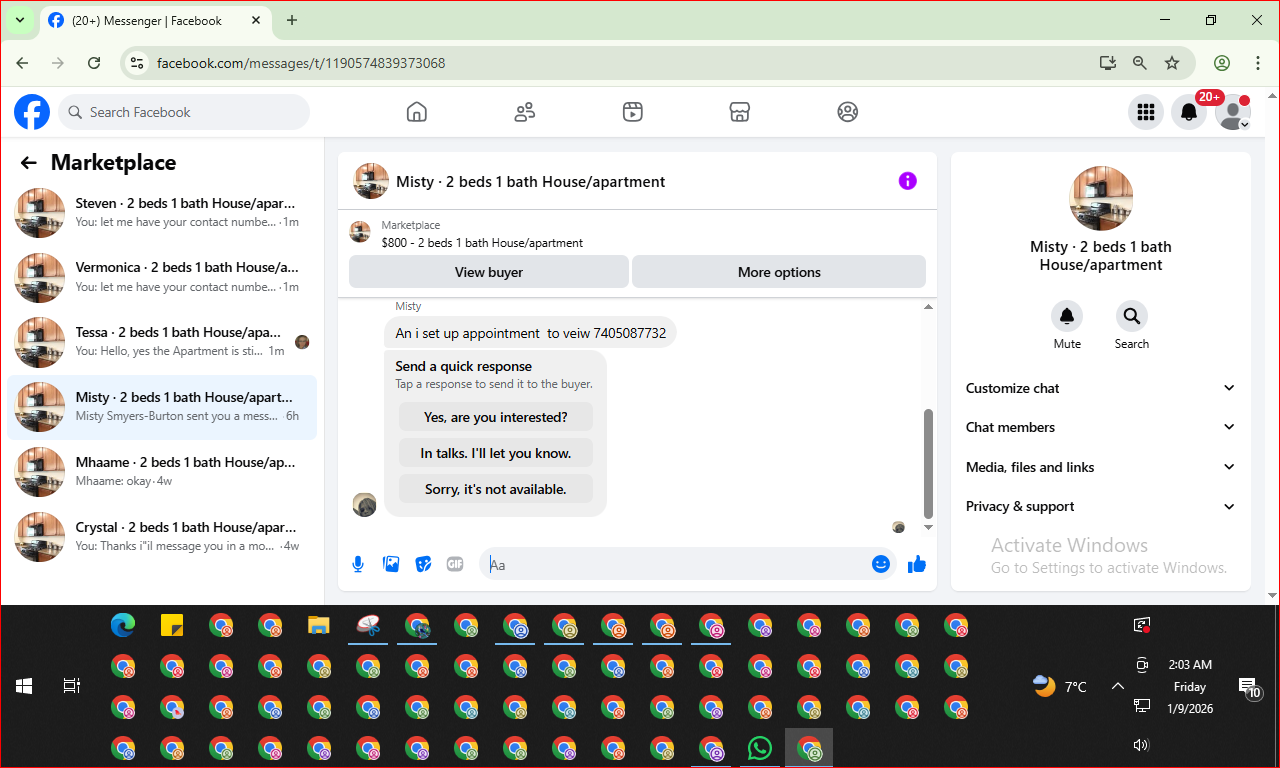Screen dimensions: 1280x768
Task: Search in conversation using the right-panel Search button
Action: coord(1132,316)
